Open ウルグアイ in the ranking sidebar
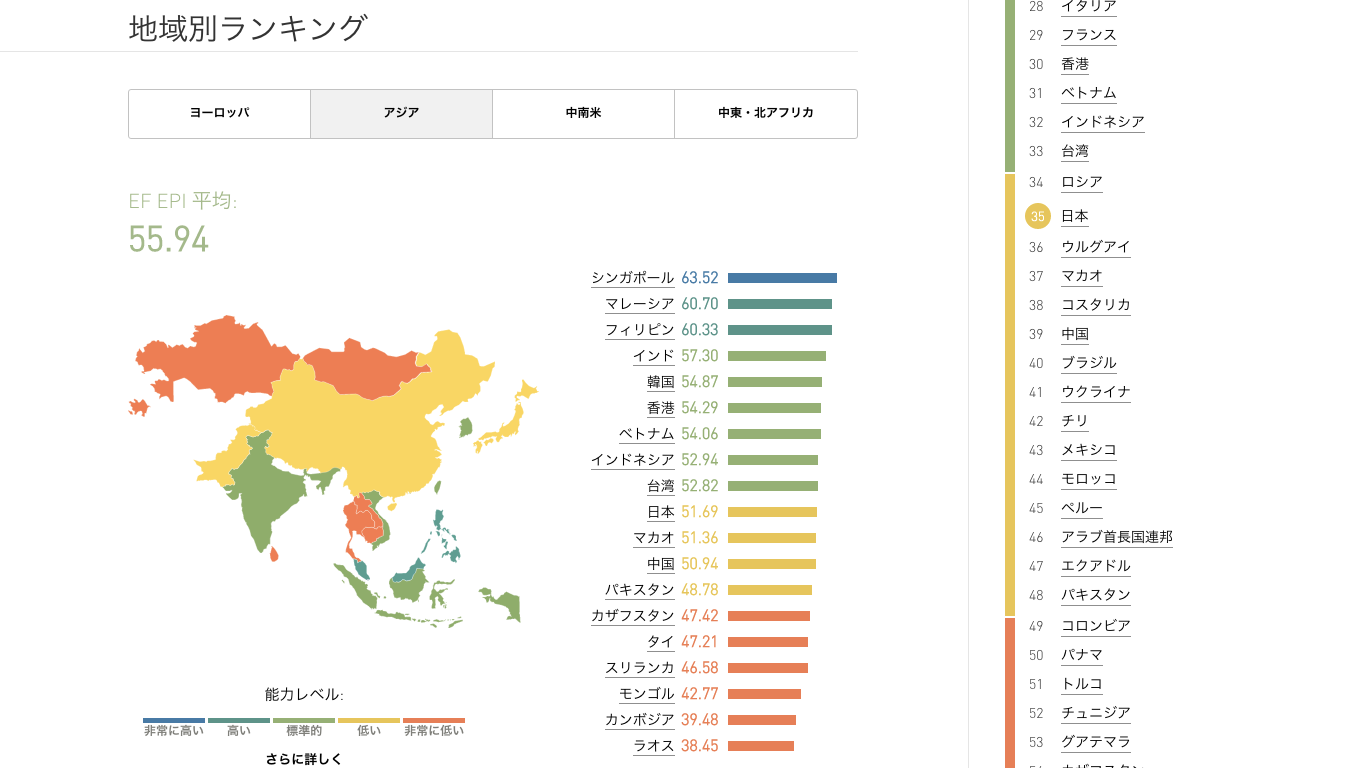 pos(1096,247)
